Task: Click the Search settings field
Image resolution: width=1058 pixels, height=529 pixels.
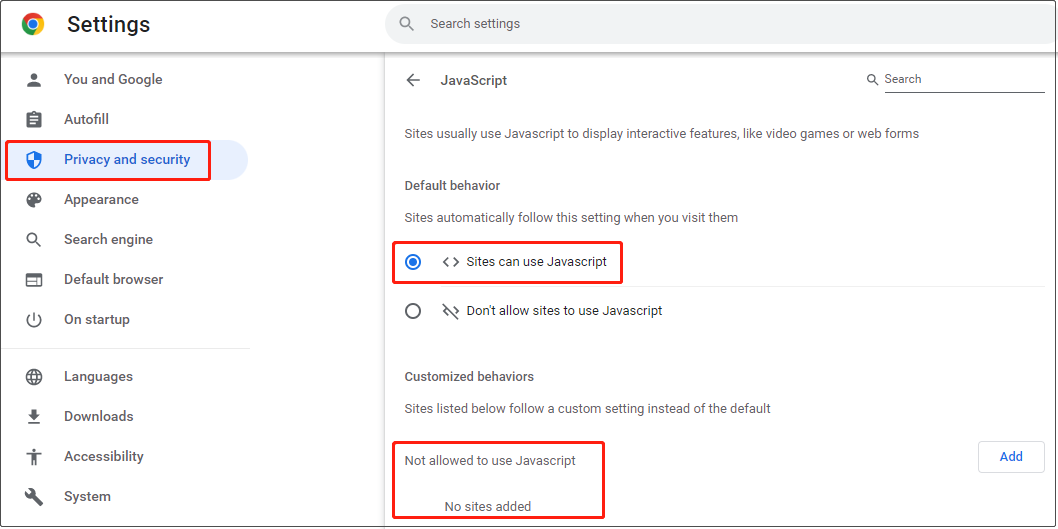Action: click(721, 24)
